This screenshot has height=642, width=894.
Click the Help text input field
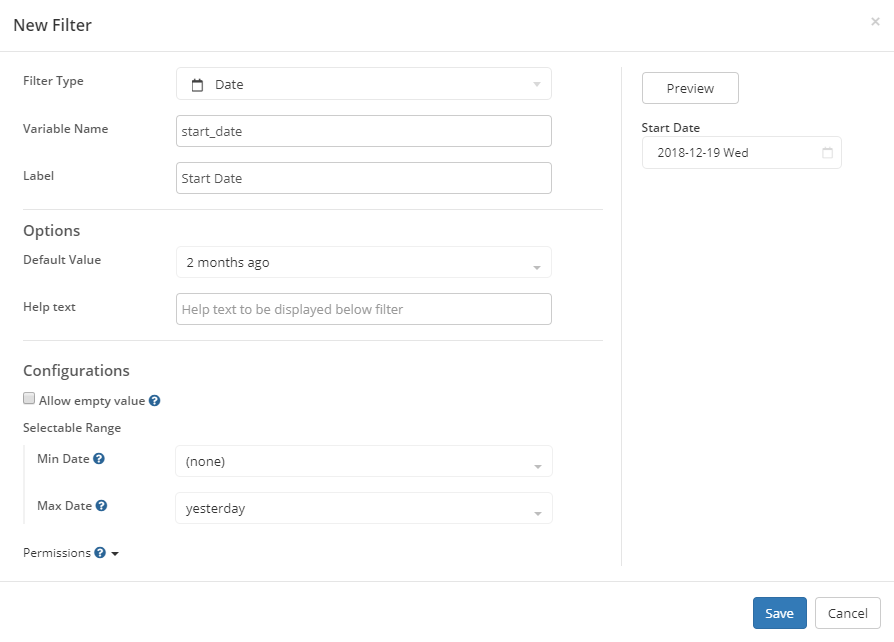[x=364, y=309]
